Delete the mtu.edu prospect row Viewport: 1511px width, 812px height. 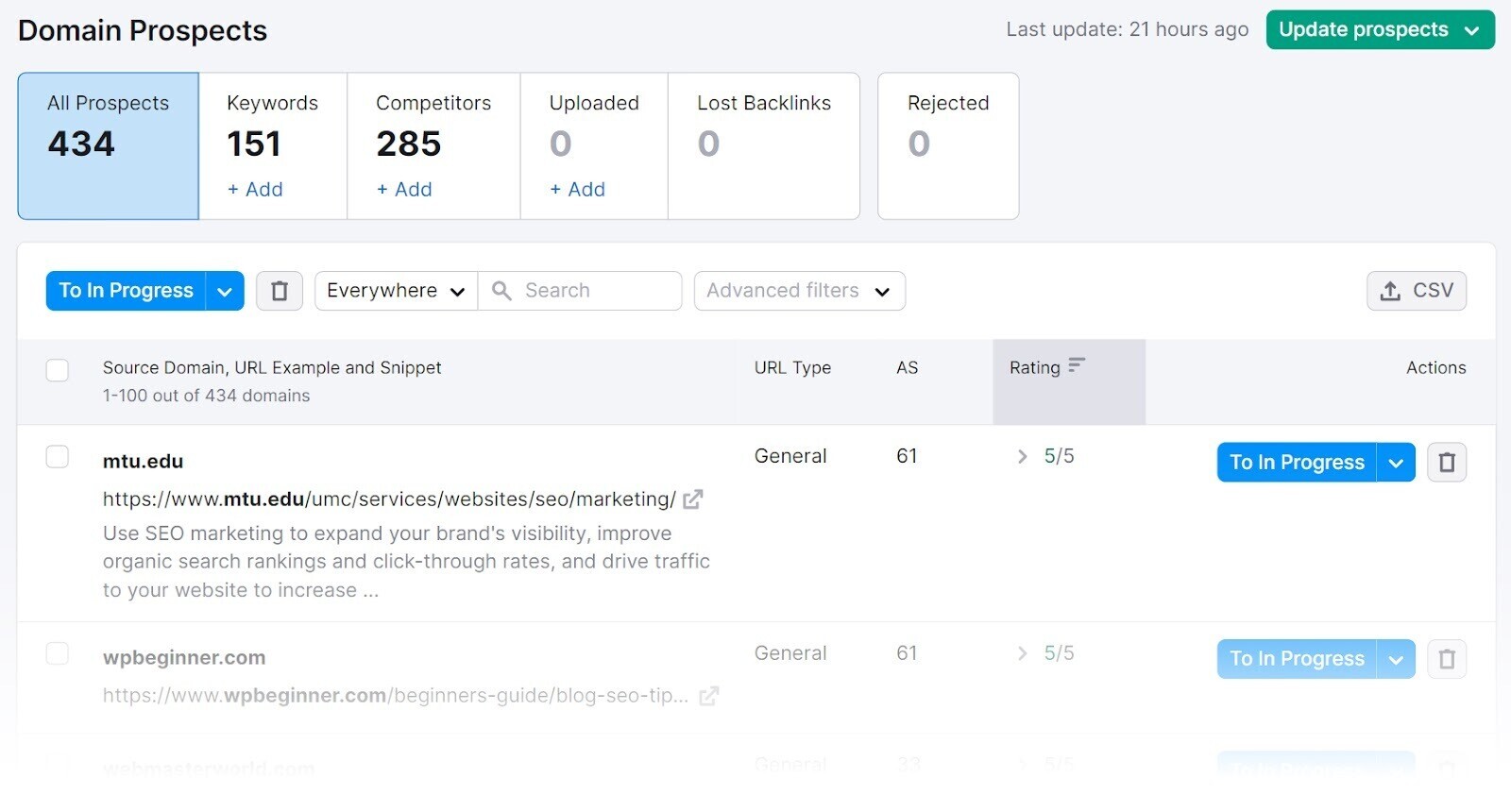coord(1446,463)
